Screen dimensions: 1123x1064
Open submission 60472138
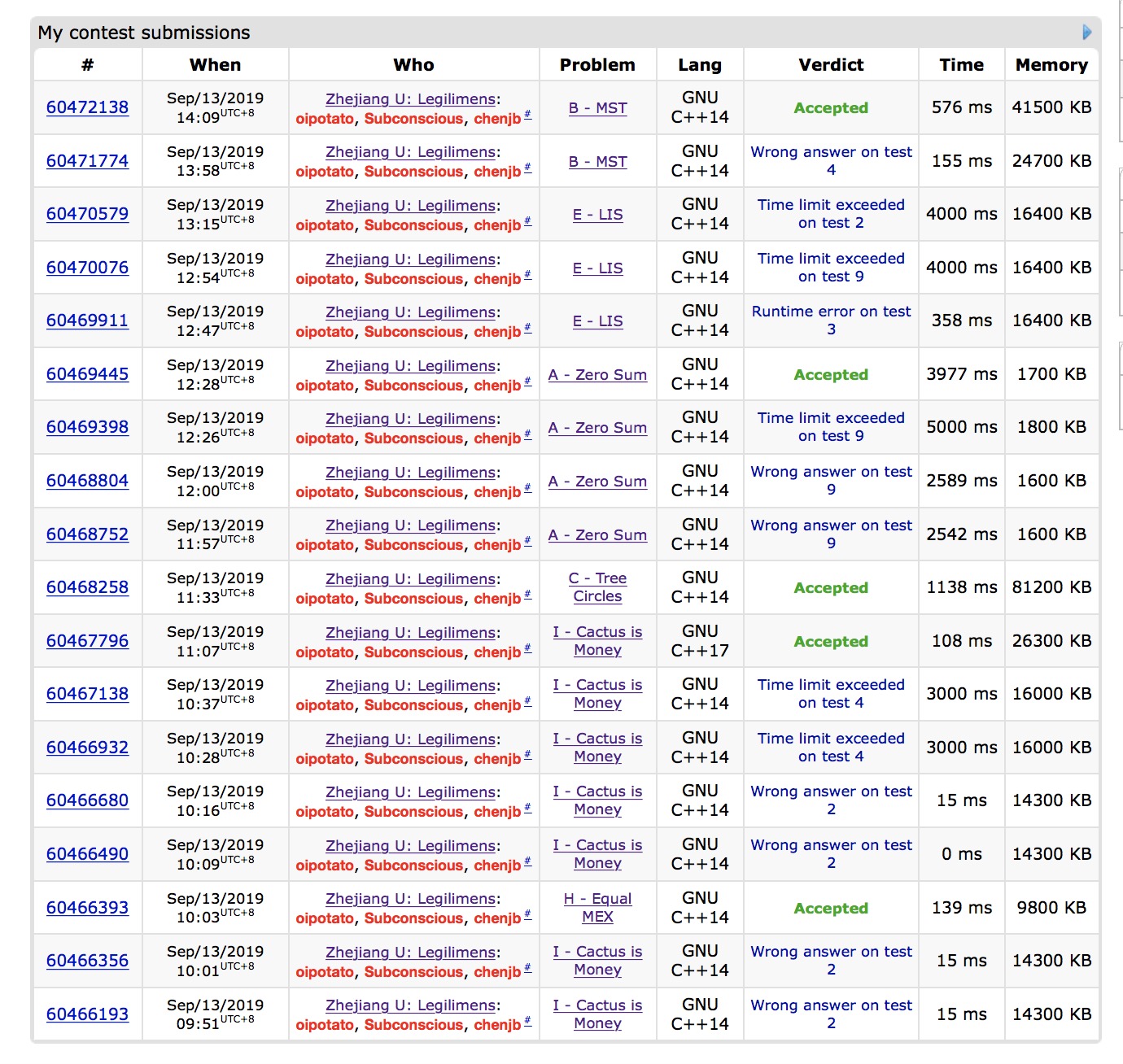click(x=87, y=107)
